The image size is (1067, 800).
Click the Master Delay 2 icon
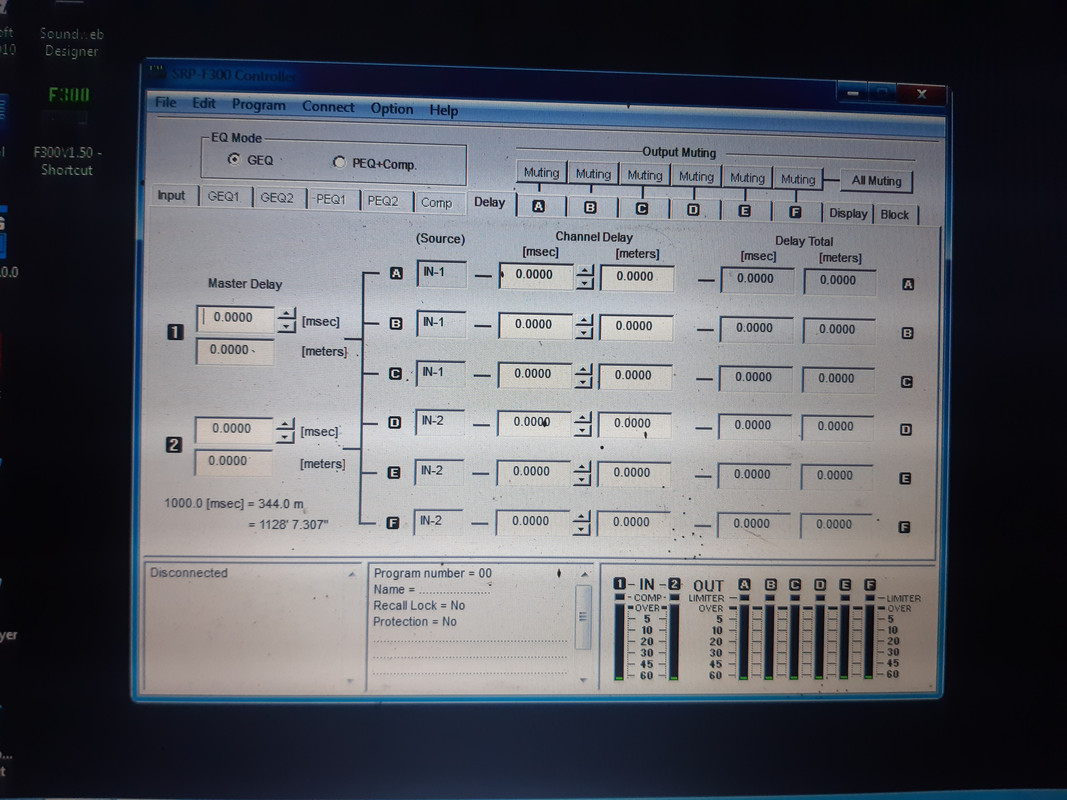click(x=174, y=445)
